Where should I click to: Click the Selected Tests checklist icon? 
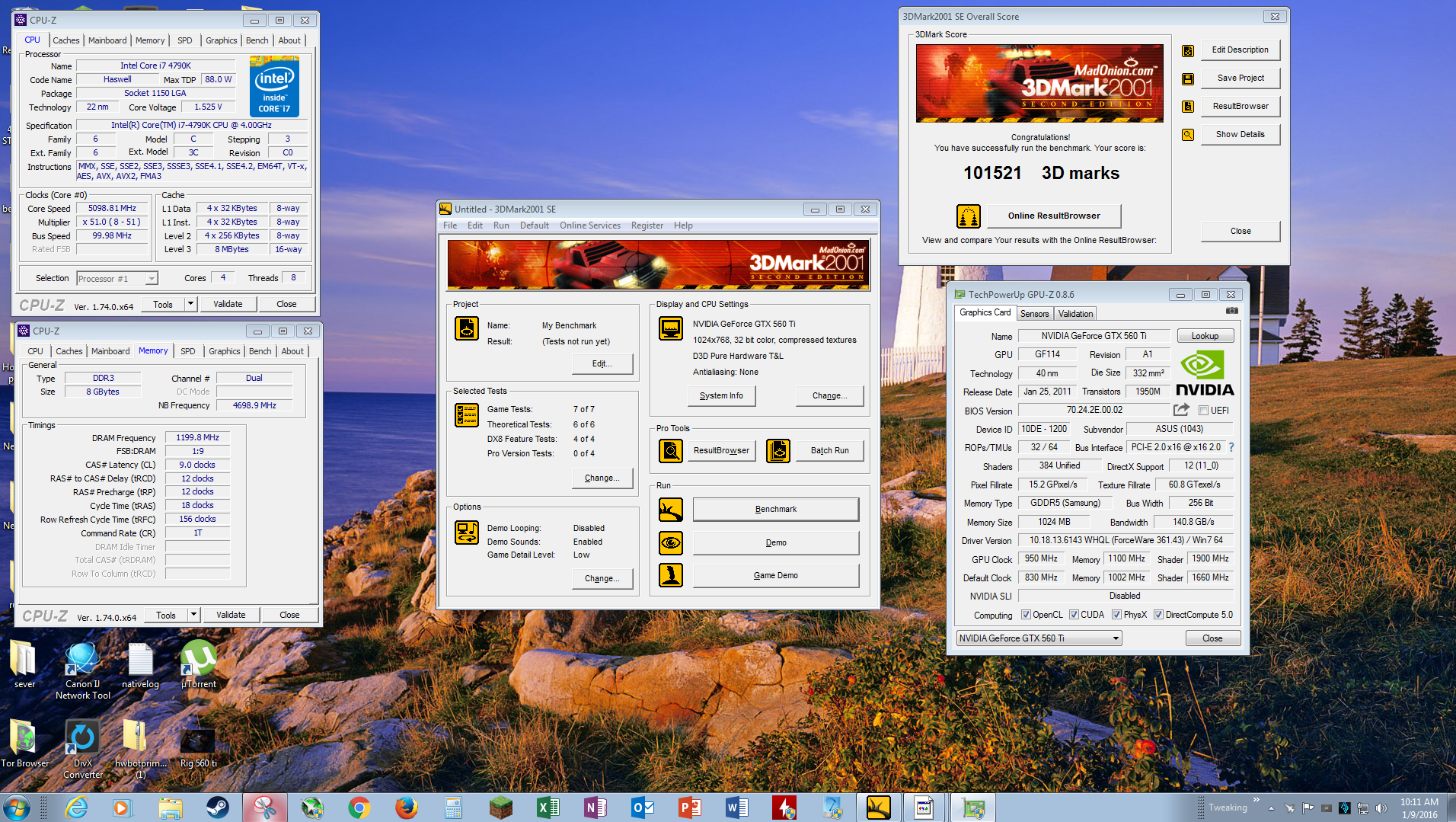[x=466, y=415]
